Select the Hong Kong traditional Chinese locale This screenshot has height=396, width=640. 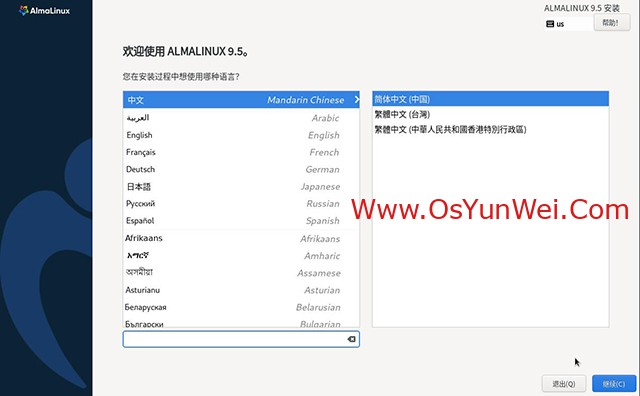[x=490, y=129]
